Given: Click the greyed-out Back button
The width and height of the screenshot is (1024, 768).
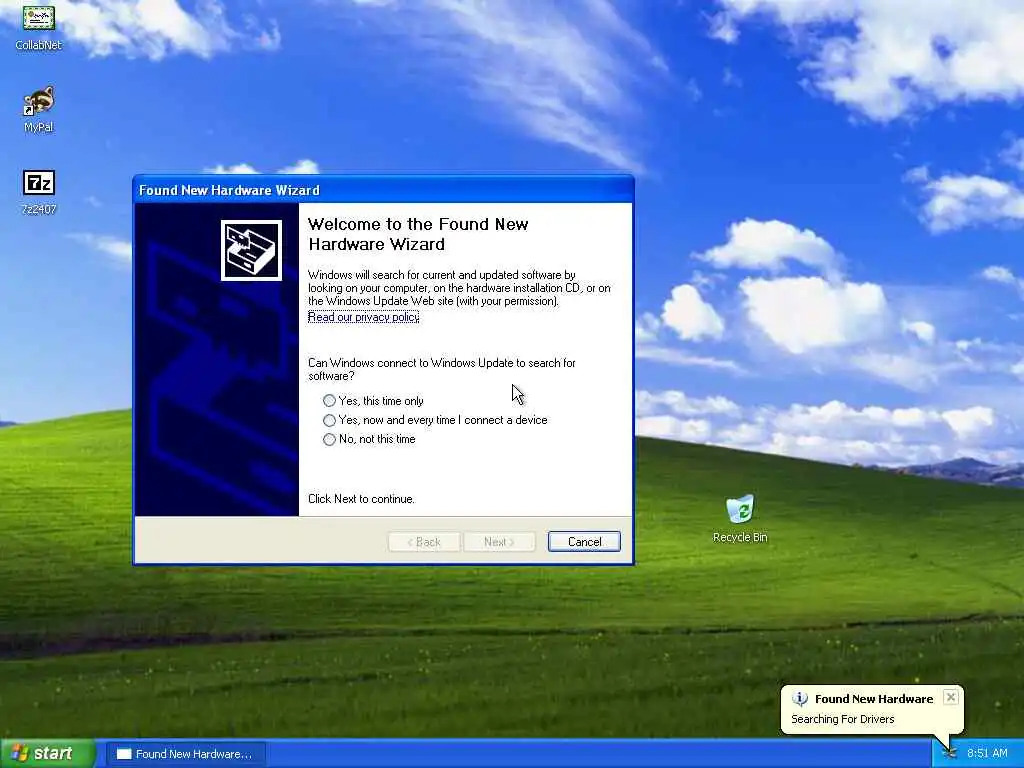Looking at the screenshot, I should [424, 541].
